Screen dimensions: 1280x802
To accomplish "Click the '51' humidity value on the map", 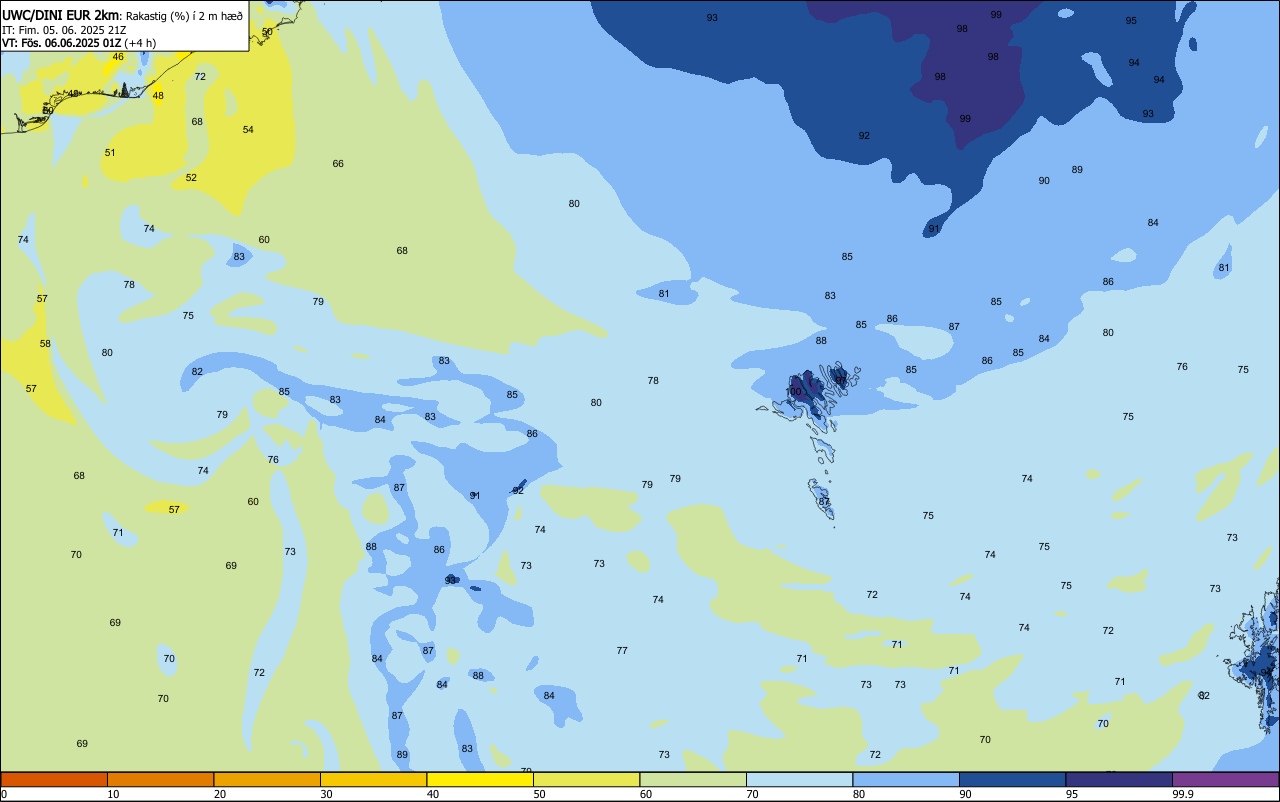I will tap(110, 153).
